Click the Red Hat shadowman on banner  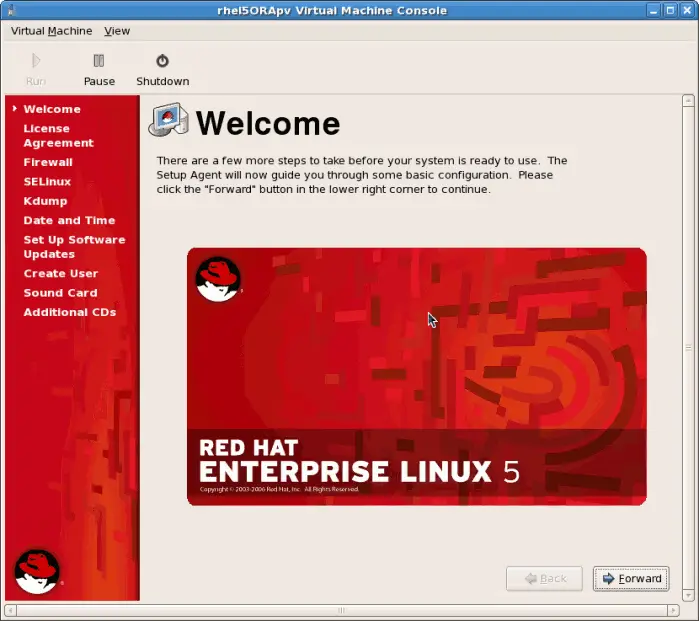coord(218,279)
